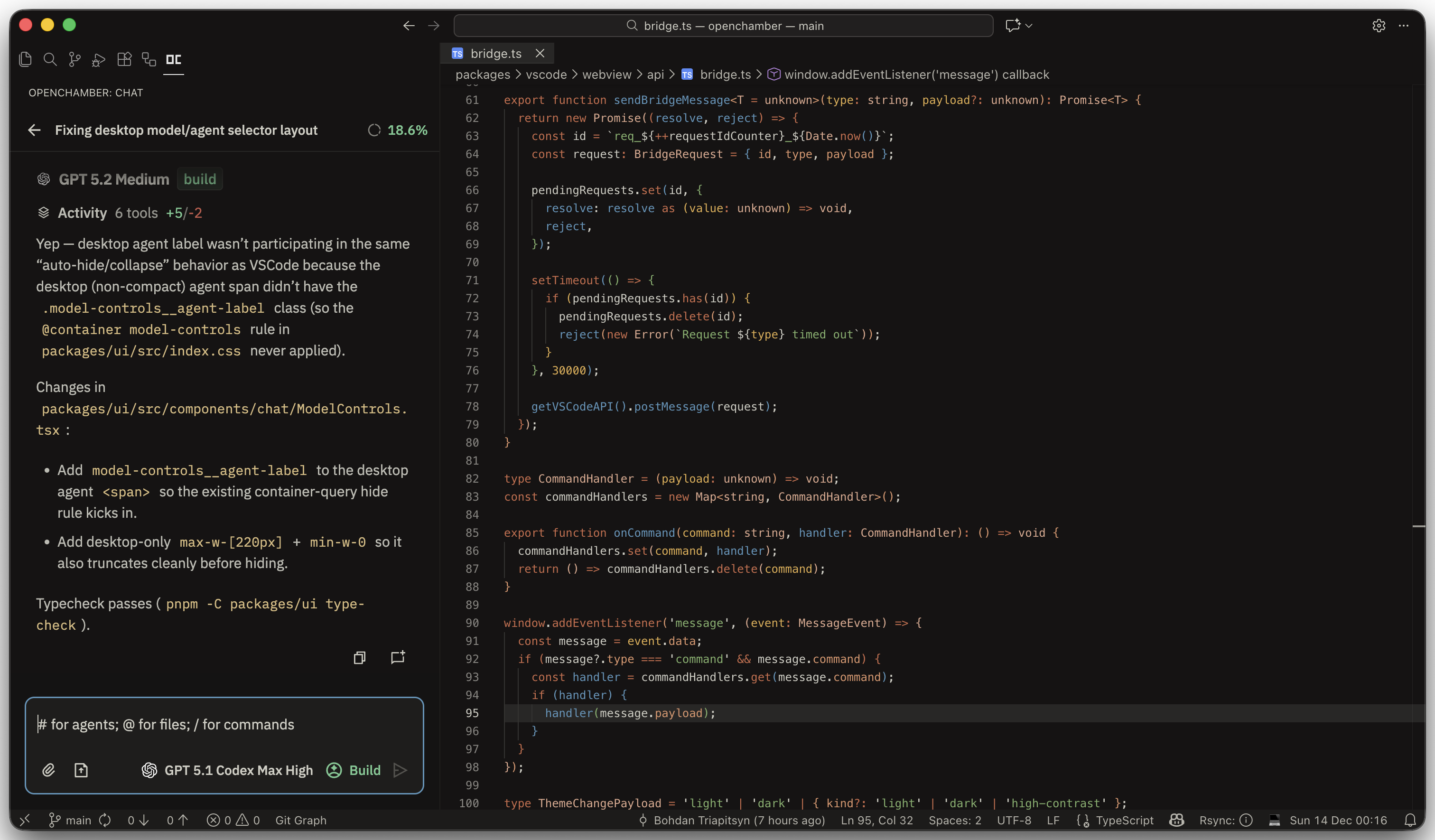This screenshot has height=840, width=1435.
Task: Expand the chat dropdown chevron
Action: click(x=1029, y=26)
